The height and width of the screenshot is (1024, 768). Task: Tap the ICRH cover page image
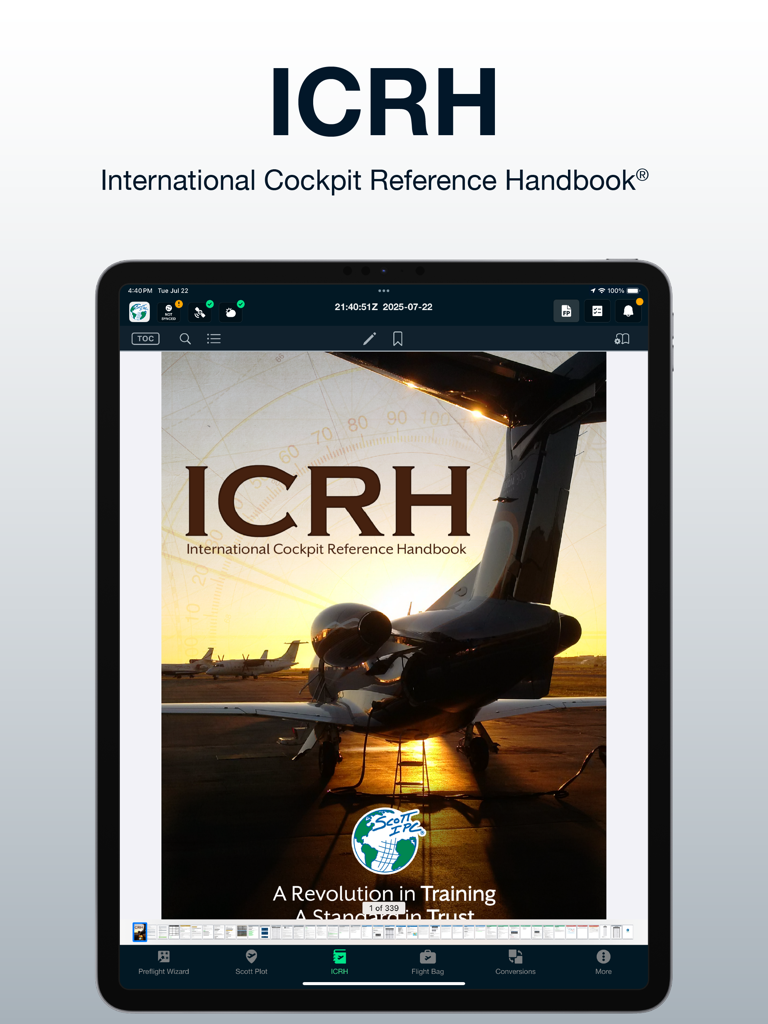pyautogui.click(x=384, y=635)
